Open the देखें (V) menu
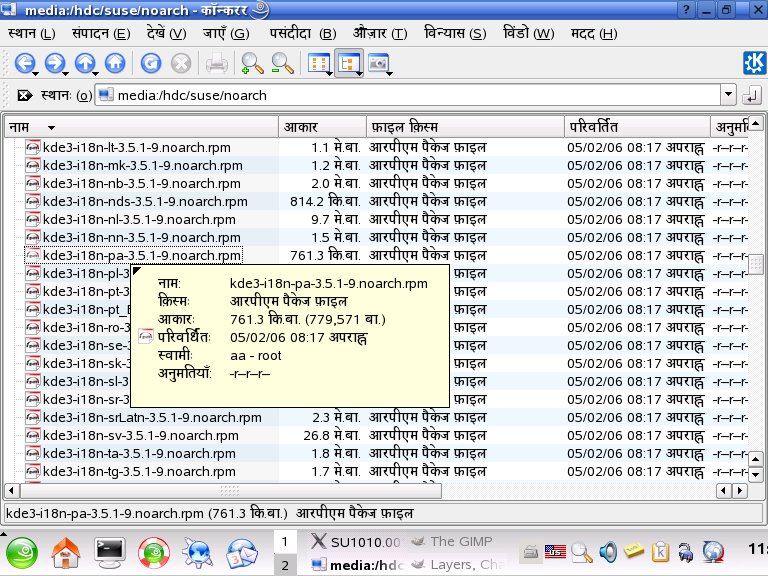Viewport: 768px width, 576px height. tap(167, 33)
